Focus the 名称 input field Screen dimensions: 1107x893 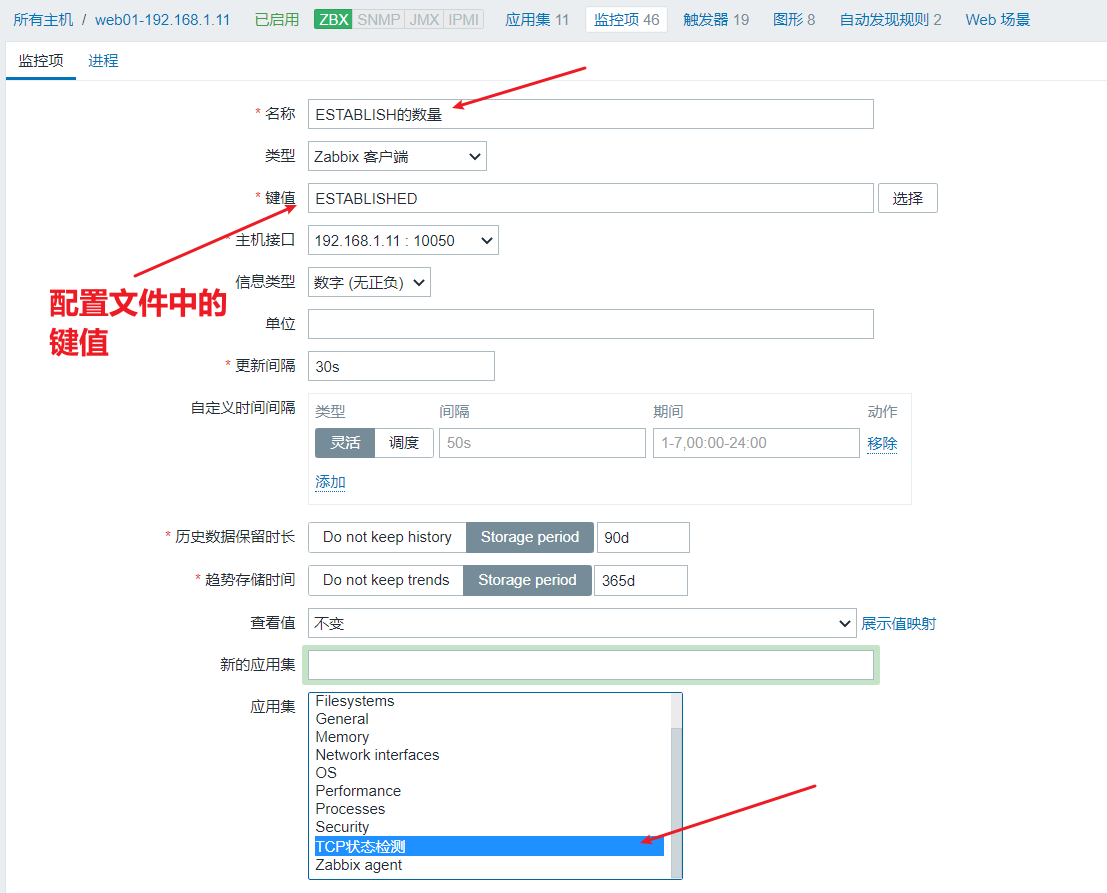click(590, 114)
